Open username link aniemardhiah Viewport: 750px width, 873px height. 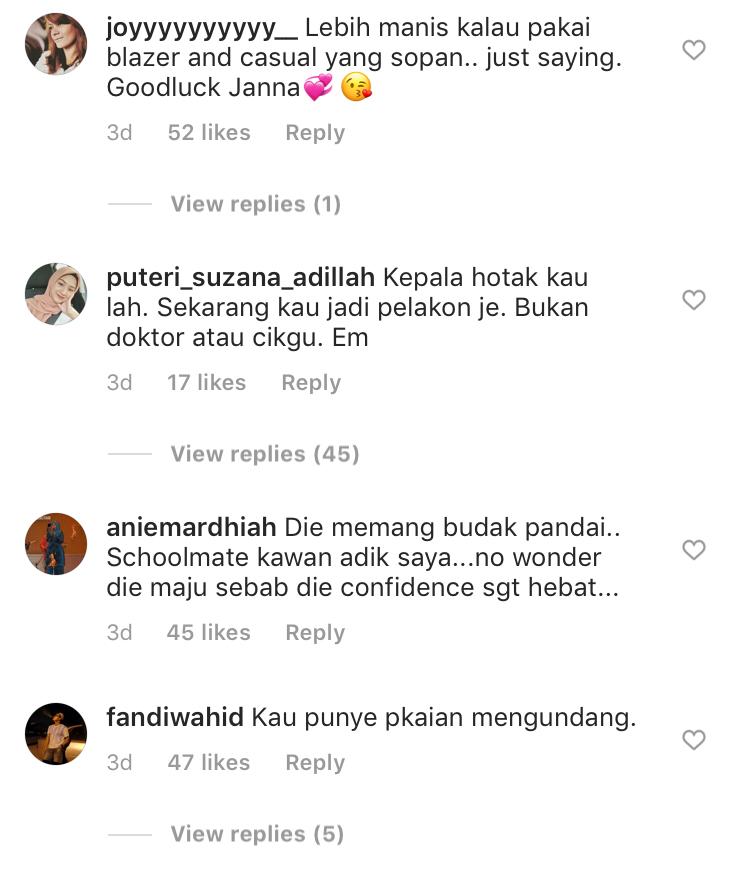pos(192,527)
